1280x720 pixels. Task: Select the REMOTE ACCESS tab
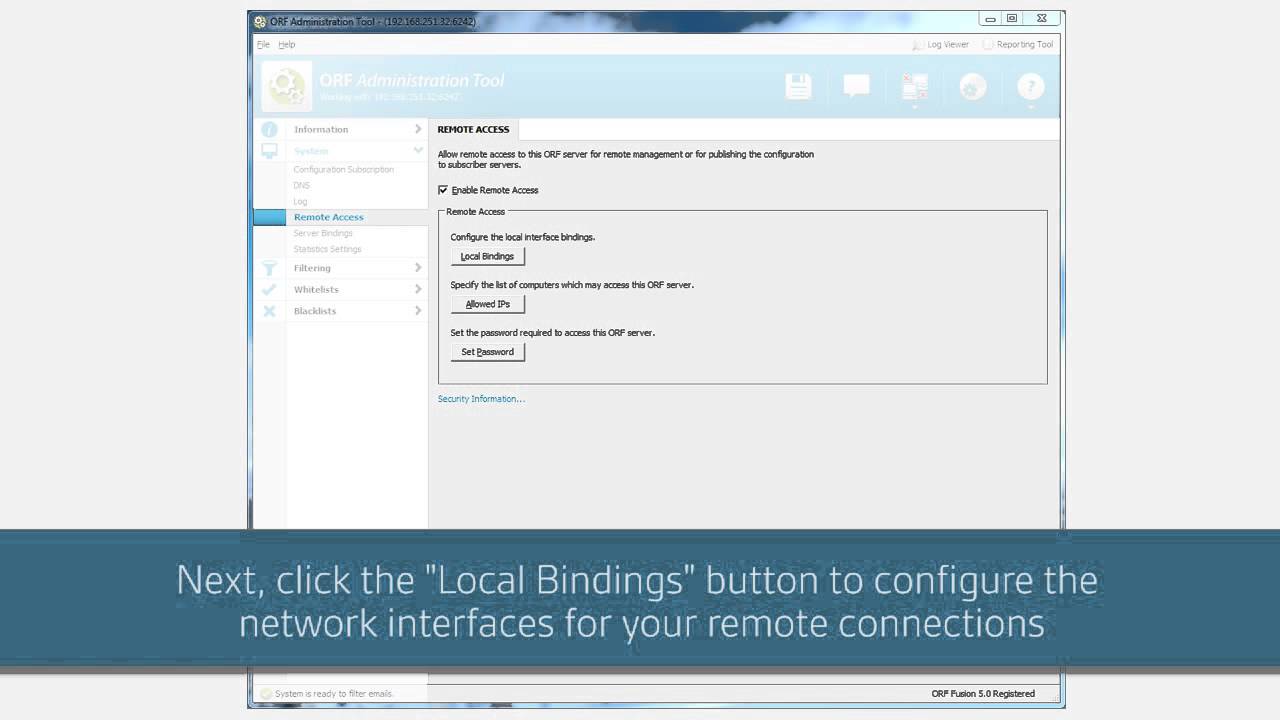(473, 129)
